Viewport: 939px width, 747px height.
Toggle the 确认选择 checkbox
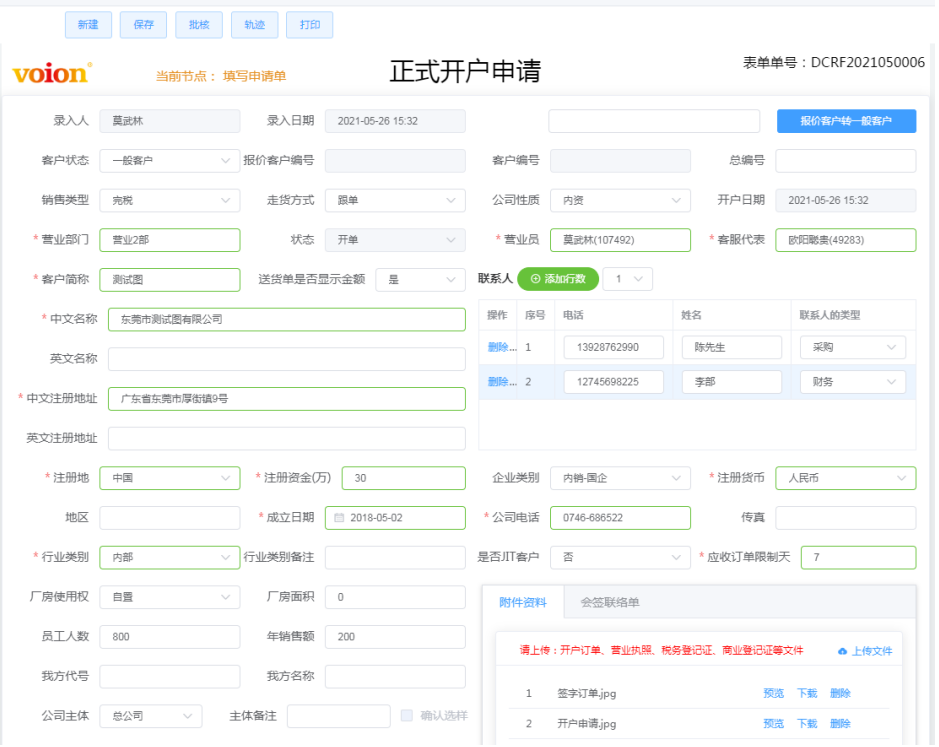[407, 716]
